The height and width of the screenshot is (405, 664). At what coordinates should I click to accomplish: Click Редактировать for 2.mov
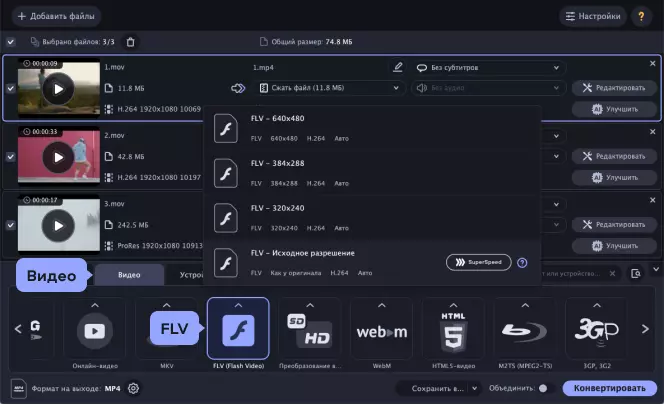click(x=614, y=156)
